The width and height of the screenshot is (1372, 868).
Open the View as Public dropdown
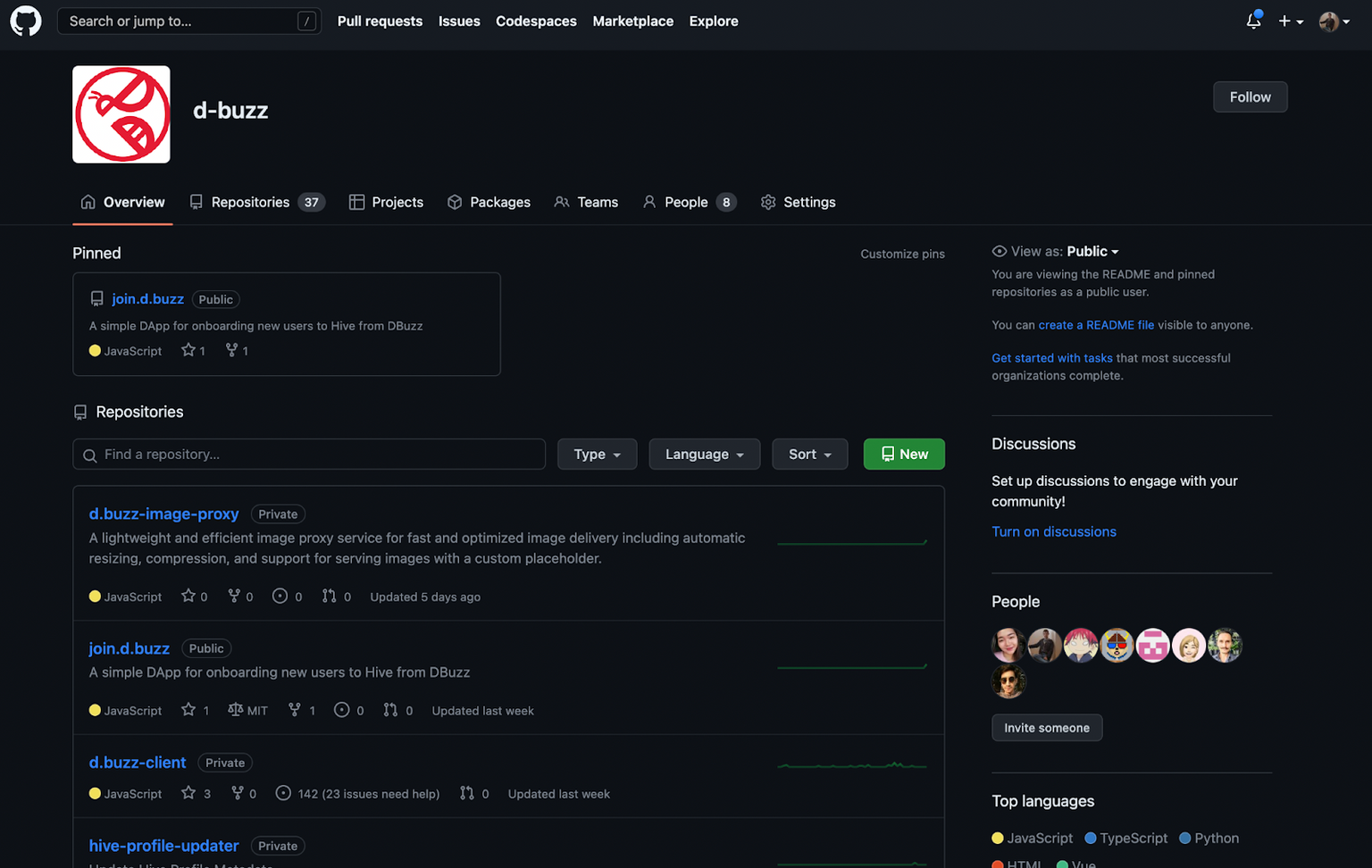1092,252
